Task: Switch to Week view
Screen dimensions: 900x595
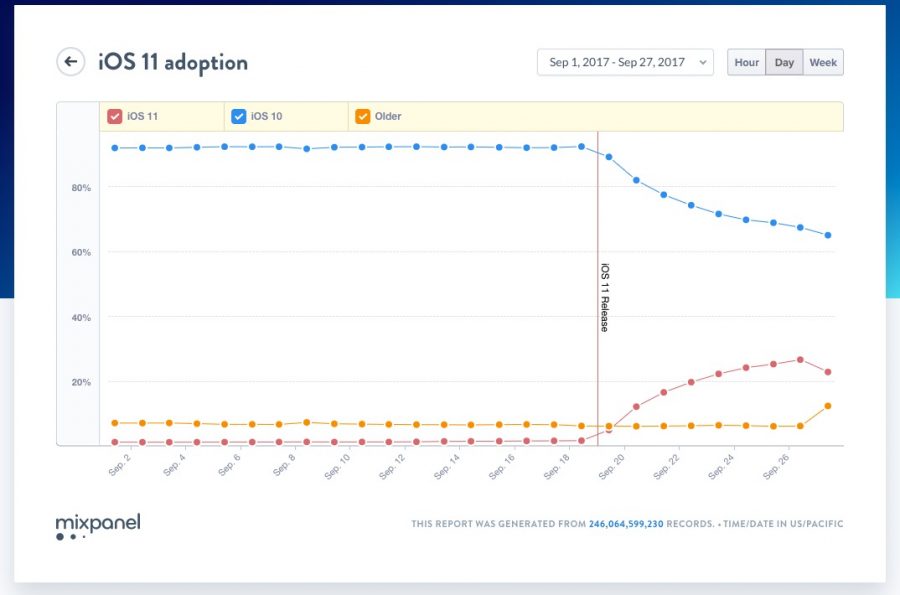Action: (823, 62)
